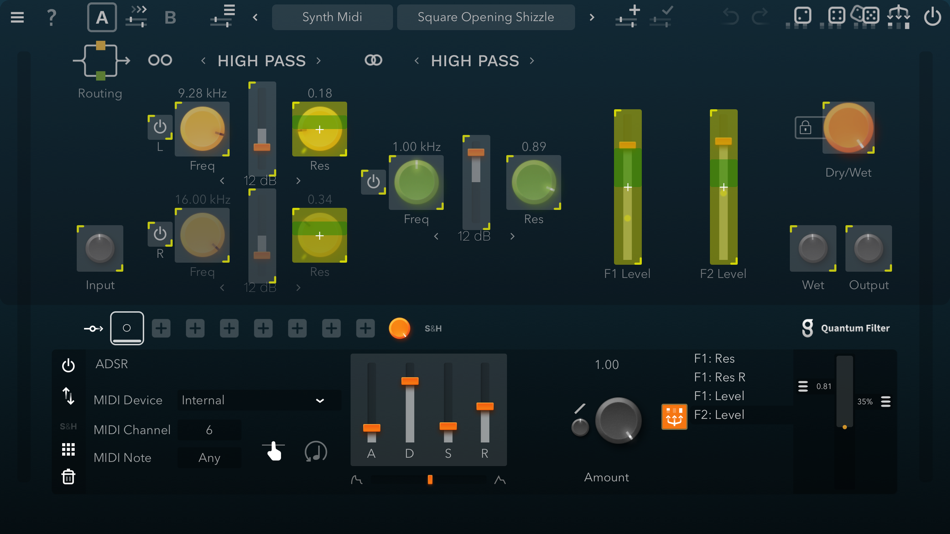Go to next preset arrow

pyautogui.click(x=592, y=17)
